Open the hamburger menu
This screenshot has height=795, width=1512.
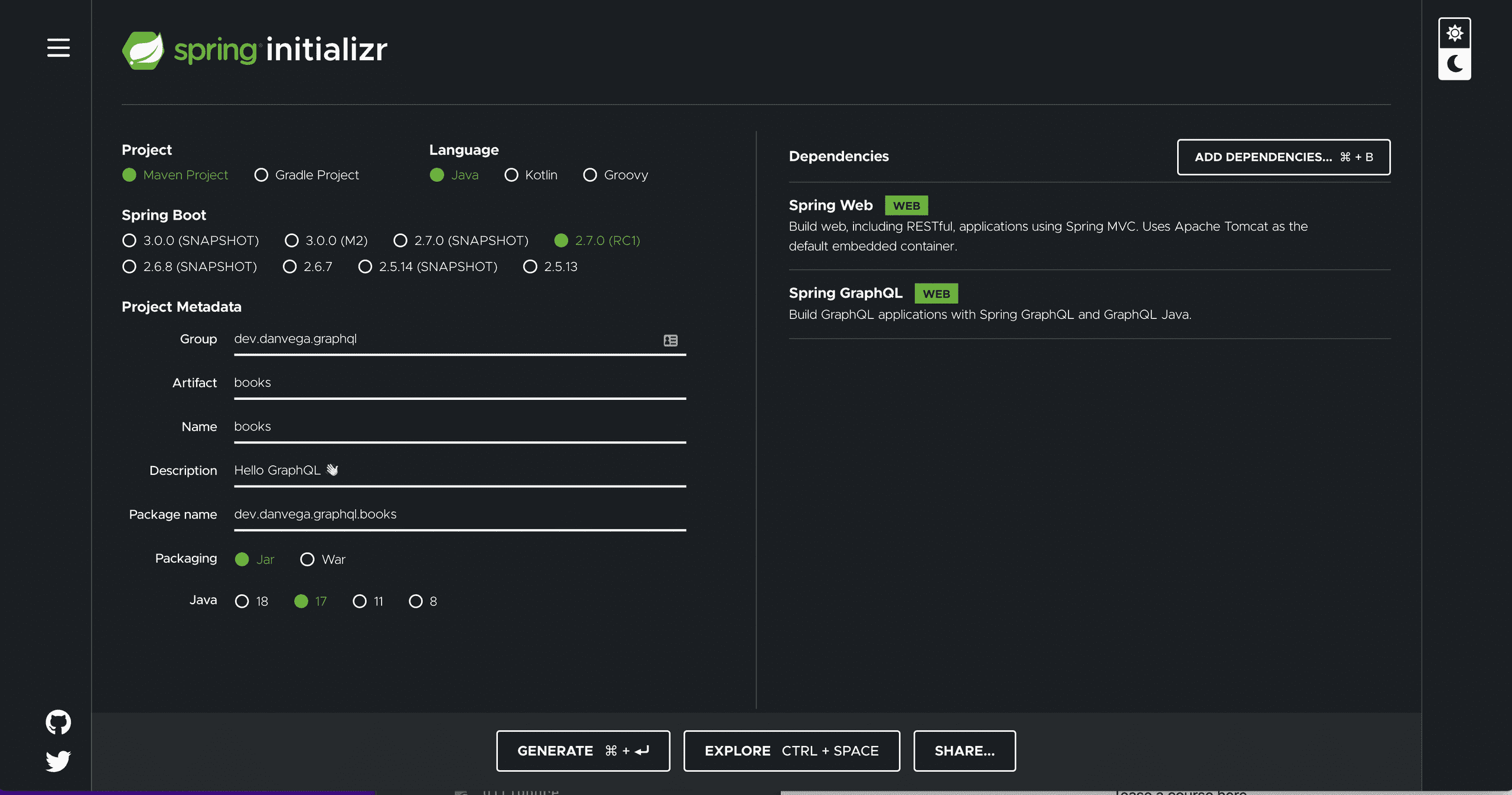(x=58, y=48)
